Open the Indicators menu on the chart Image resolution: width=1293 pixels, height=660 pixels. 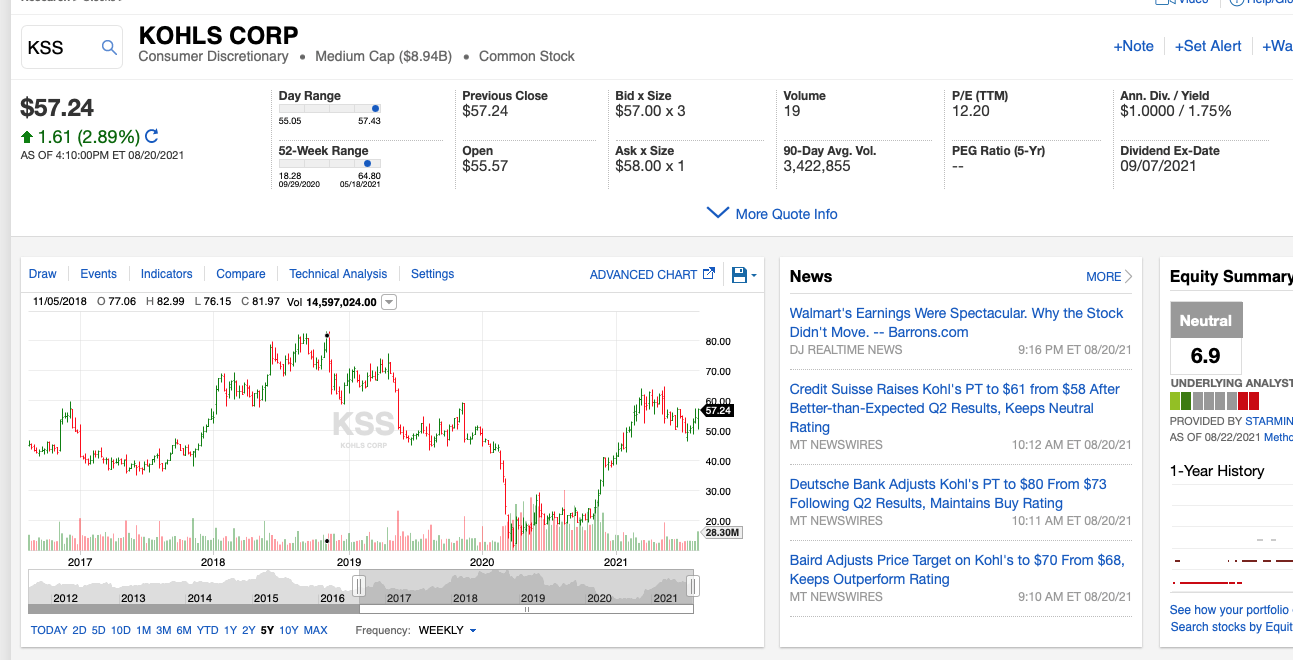166,273
